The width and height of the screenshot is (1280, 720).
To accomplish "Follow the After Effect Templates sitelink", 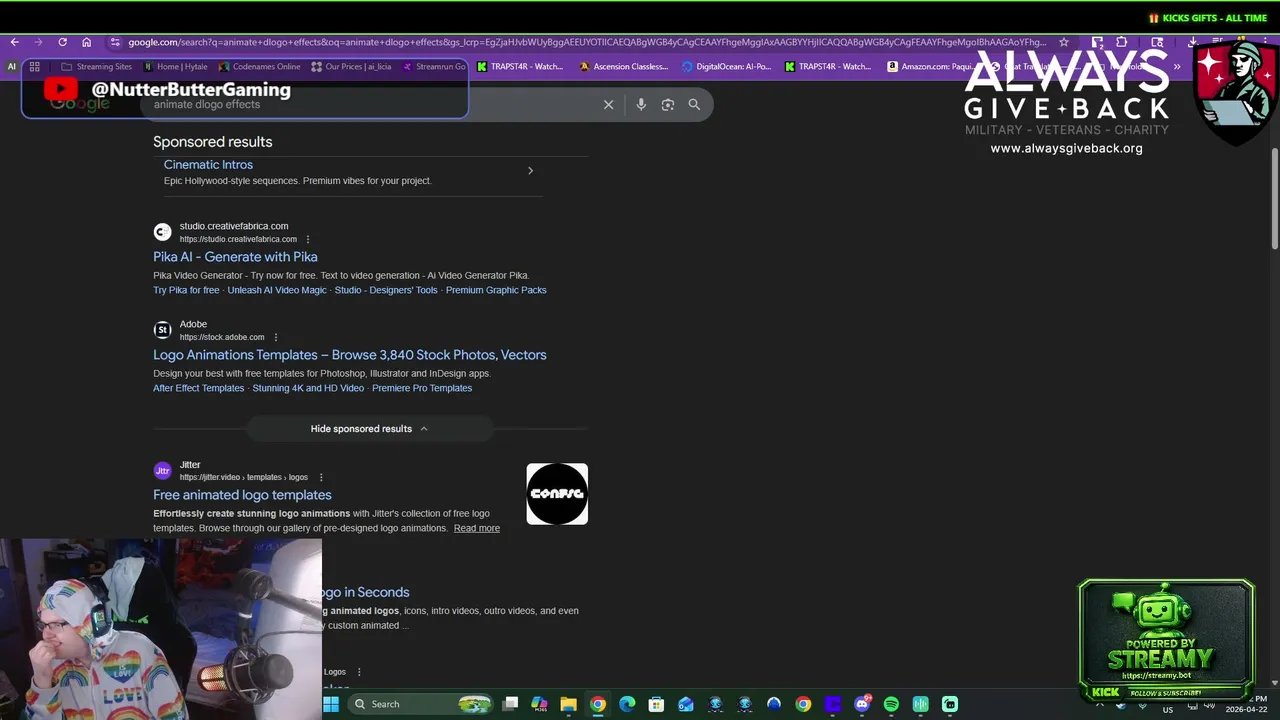I will click(x=198, y=388).
